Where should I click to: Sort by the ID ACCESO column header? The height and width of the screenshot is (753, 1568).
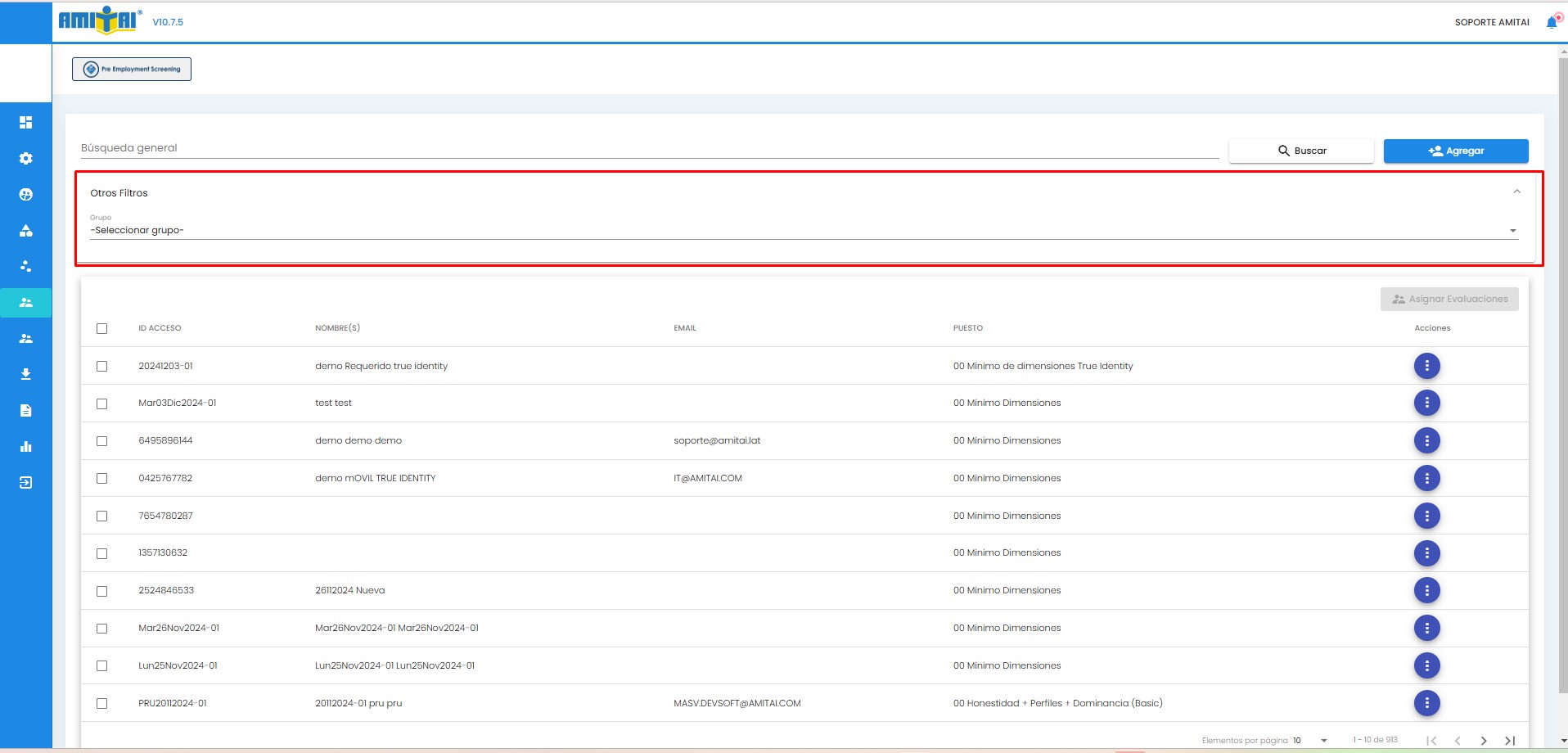click(x=160, y=328)
